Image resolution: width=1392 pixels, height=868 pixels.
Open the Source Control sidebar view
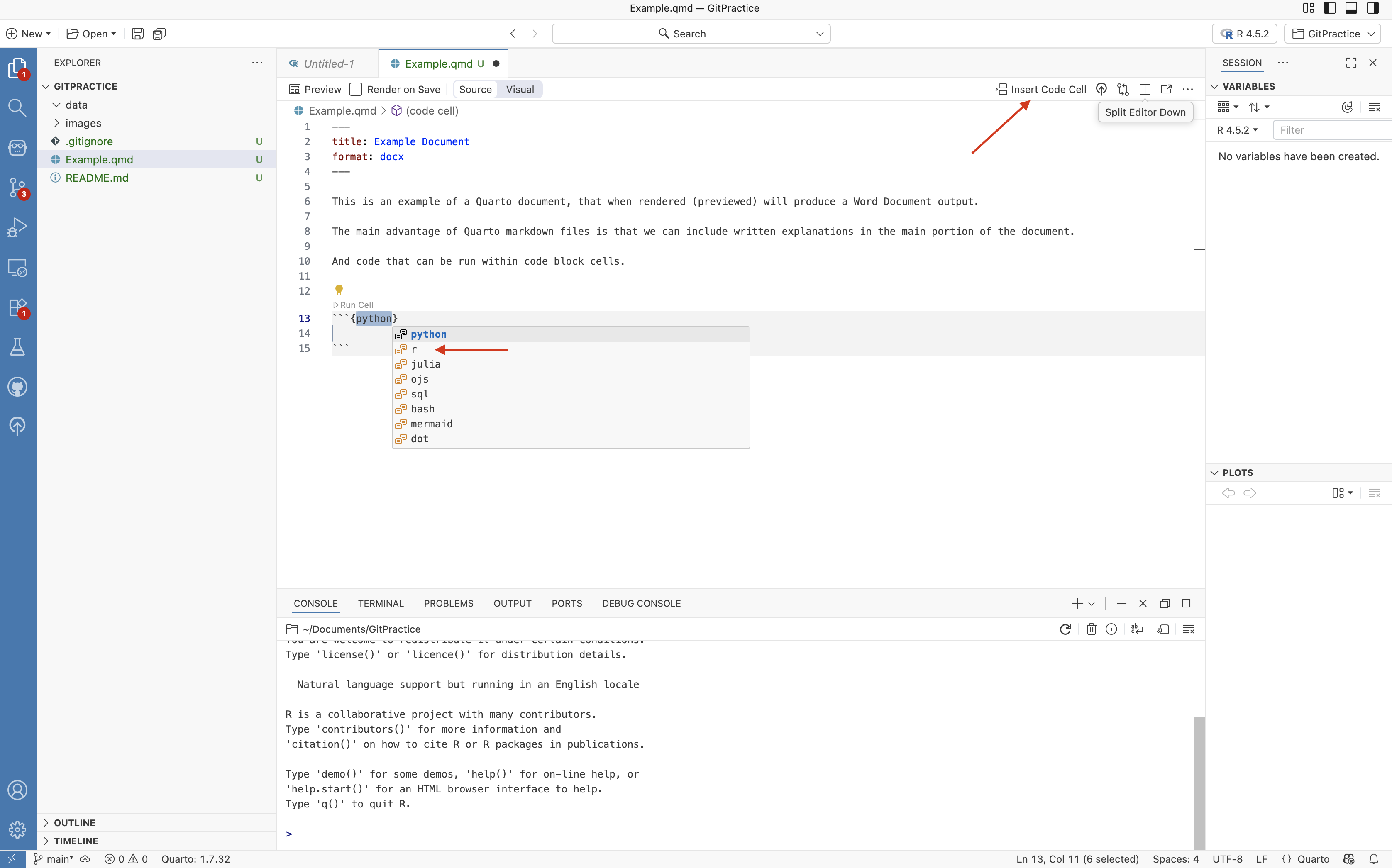click(17, 187)
